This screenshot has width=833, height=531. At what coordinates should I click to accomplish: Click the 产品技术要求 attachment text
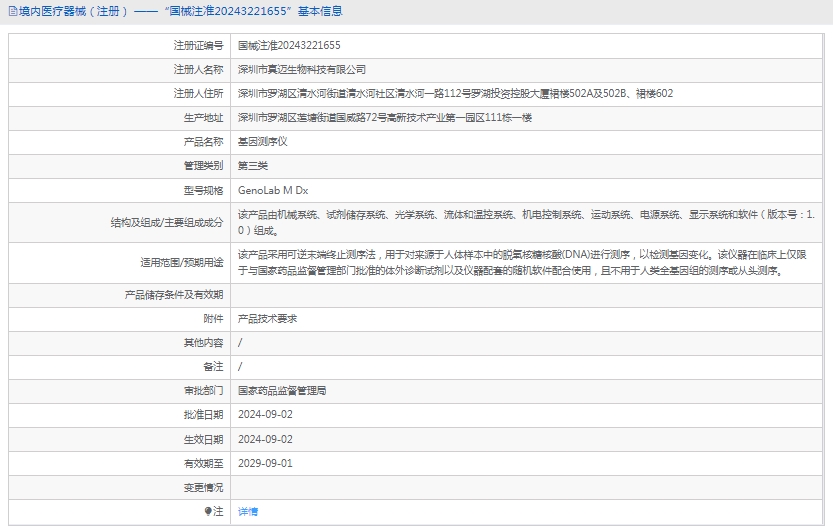point(267,318)
